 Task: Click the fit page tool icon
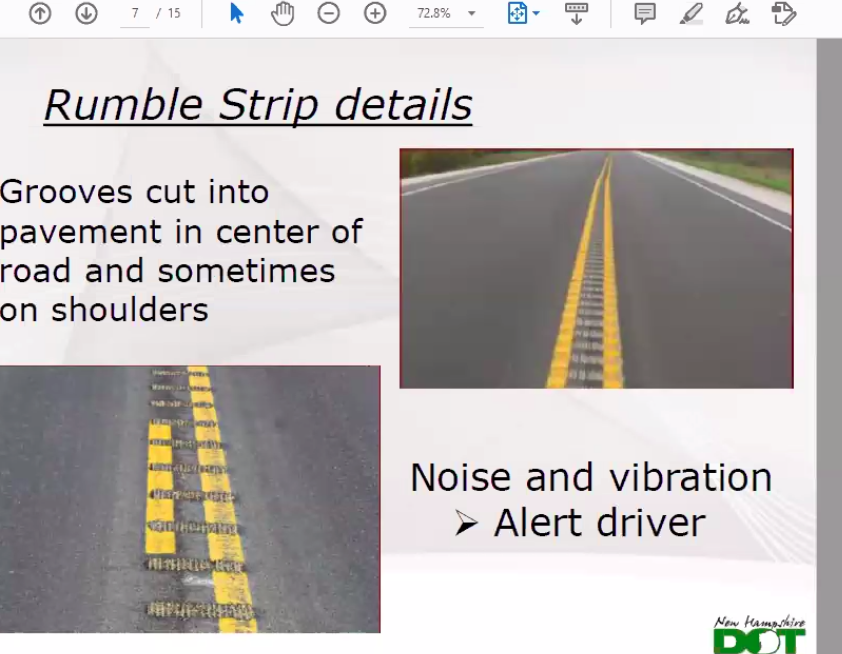(516, 14)
